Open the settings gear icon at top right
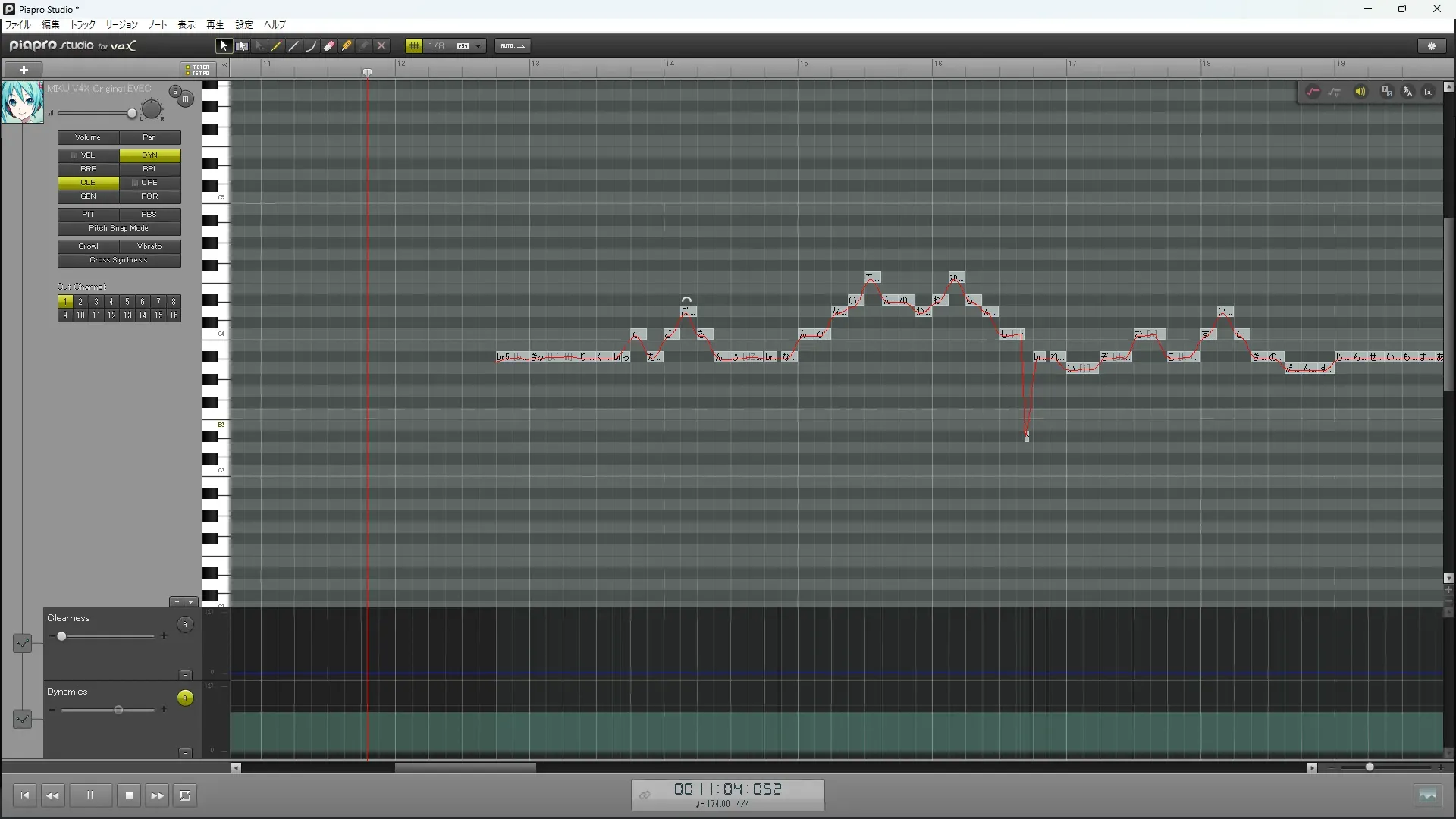This screenshot has height=819, width=1456. click(1432, 46)
